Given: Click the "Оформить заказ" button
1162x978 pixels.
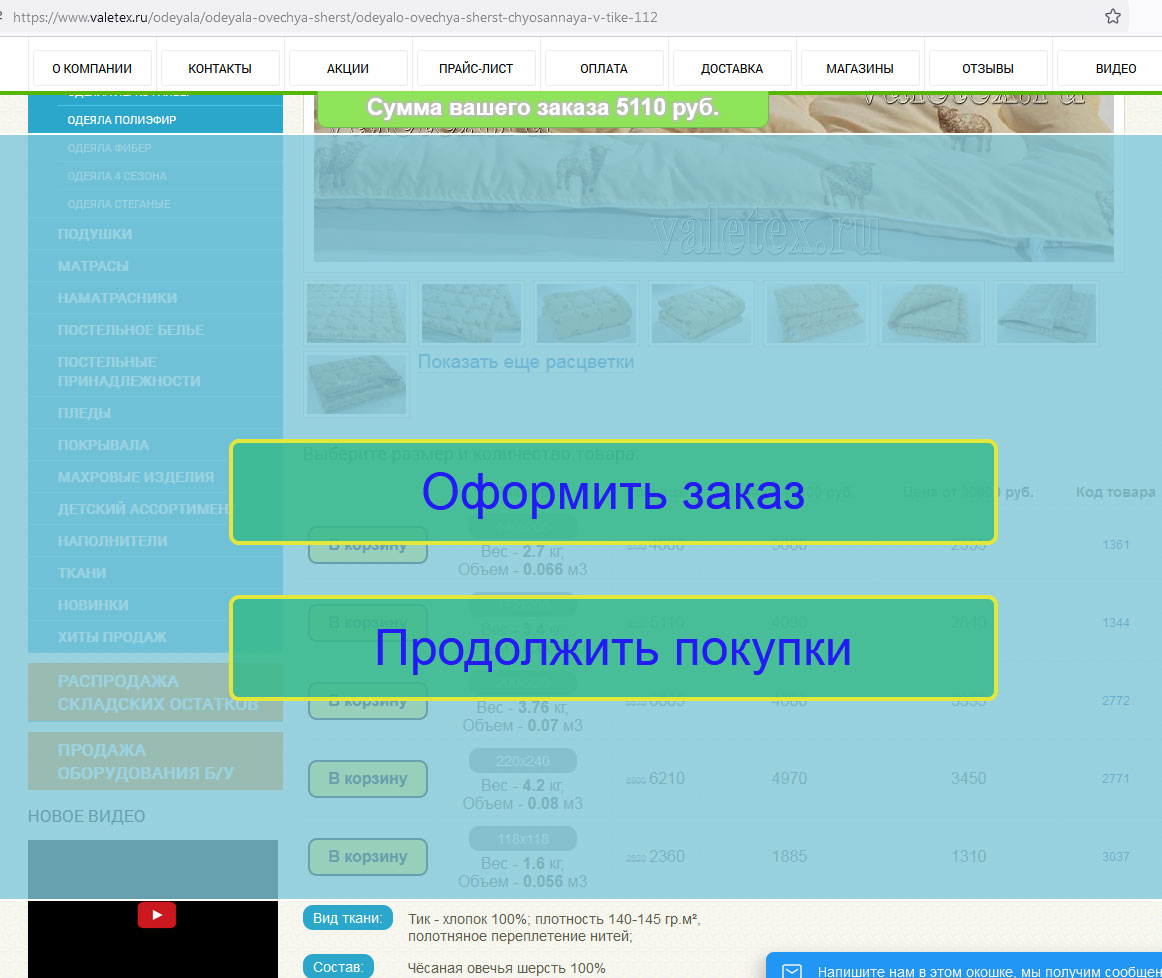Looking at the screenshot, I should [x=613, y=491].
